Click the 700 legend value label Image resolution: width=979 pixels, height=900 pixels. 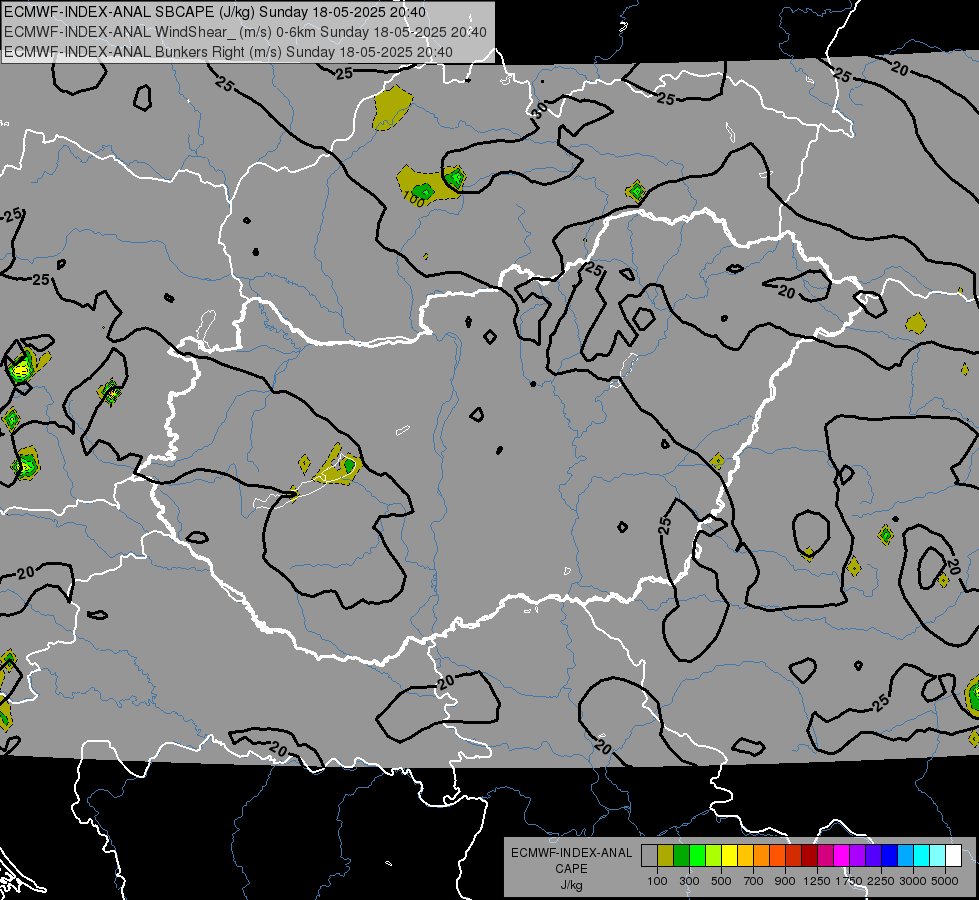tap(754, 881)
